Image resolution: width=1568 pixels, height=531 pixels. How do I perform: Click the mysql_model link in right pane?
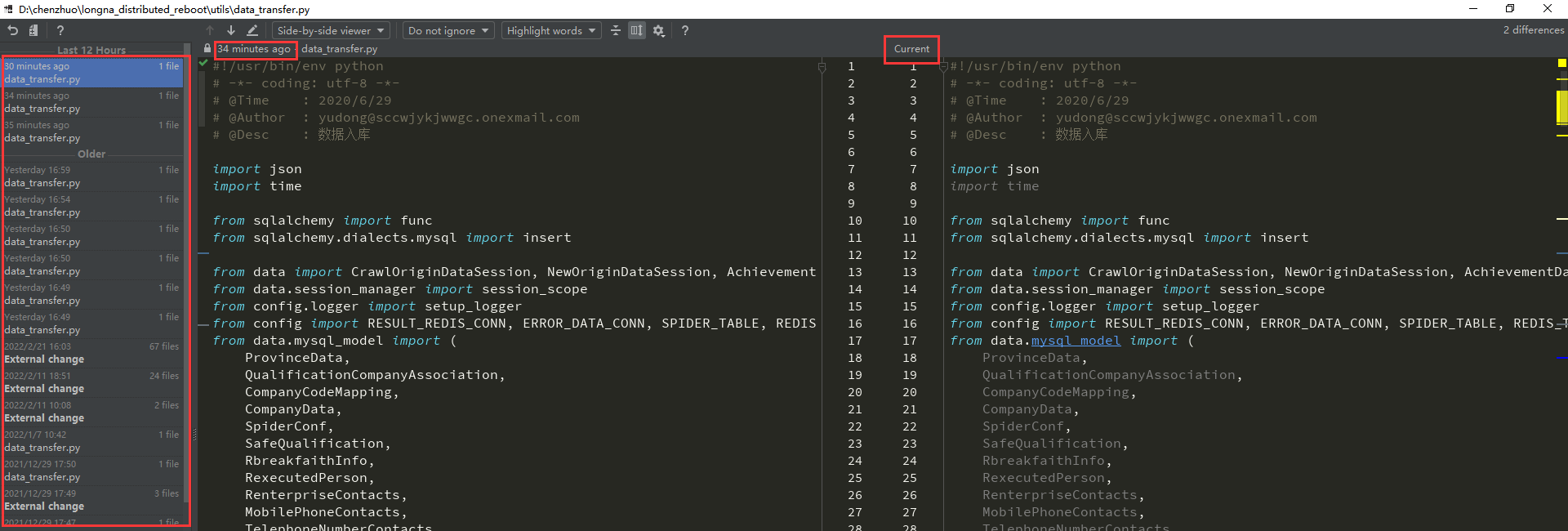click(1076, 341)
